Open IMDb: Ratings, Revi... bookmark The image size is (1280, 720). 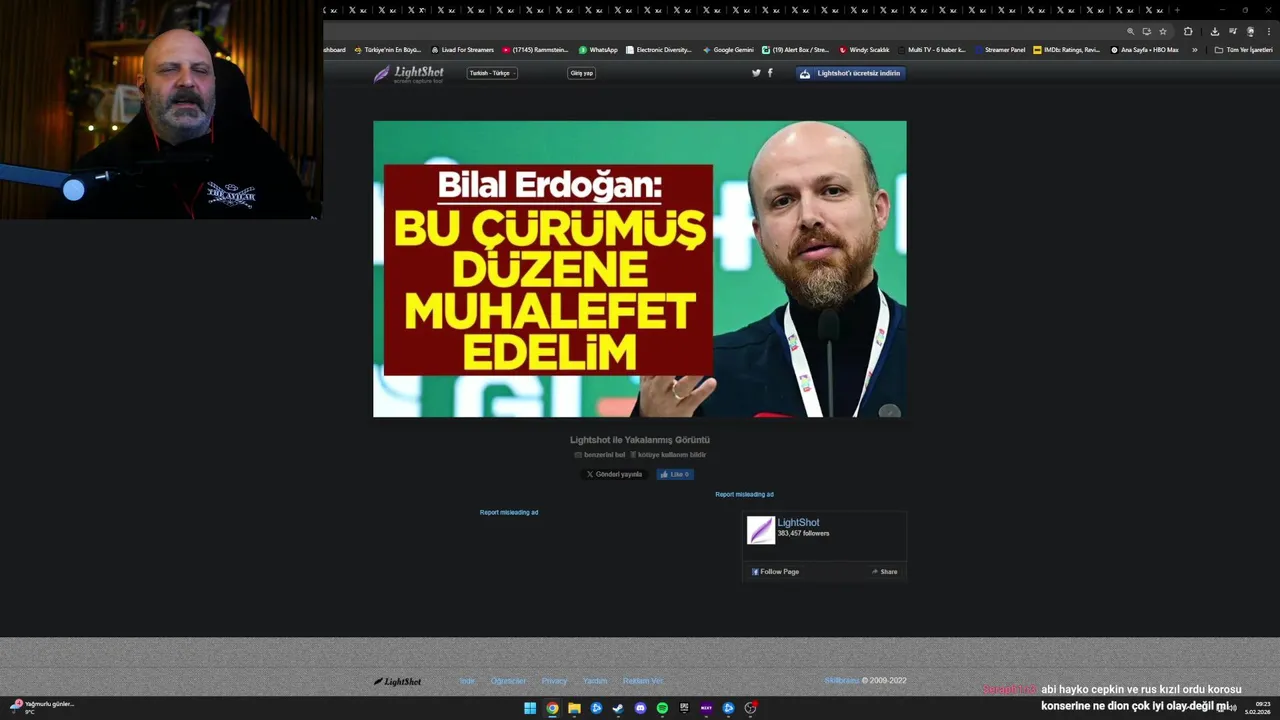coord(1066,49)
